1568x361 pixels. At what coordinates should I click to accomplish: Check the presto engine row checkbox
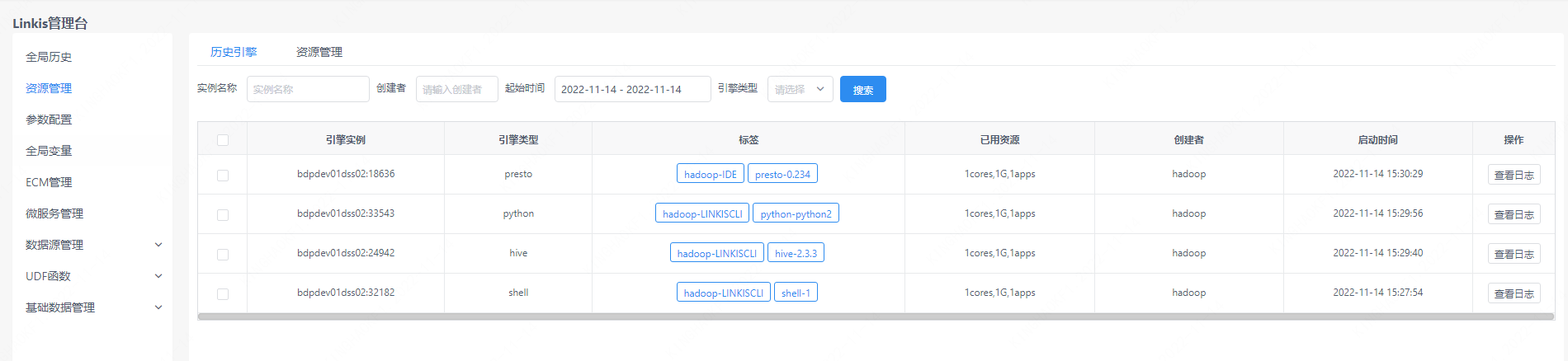(223, 175)
